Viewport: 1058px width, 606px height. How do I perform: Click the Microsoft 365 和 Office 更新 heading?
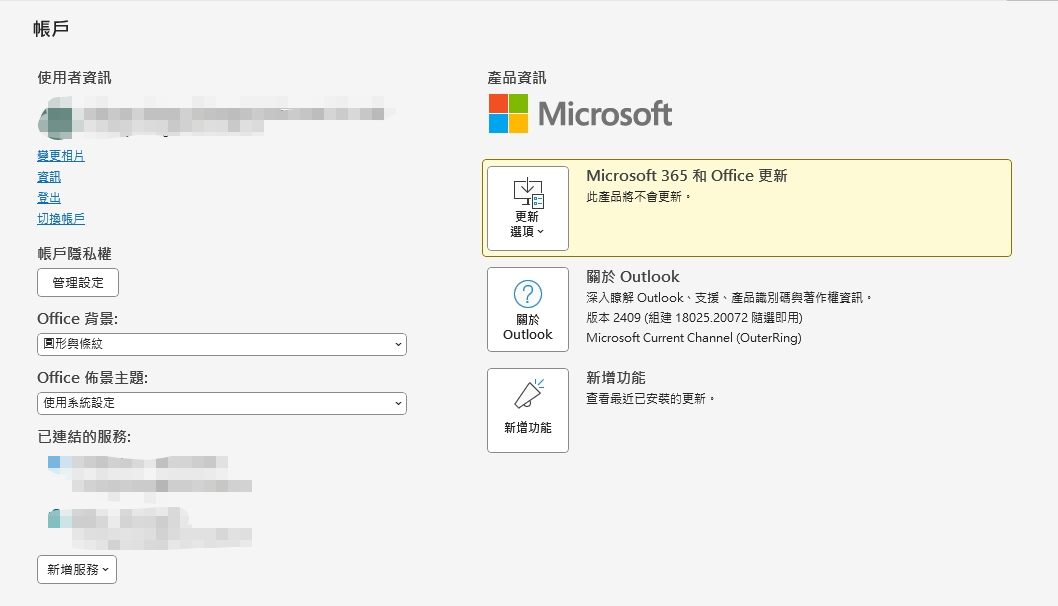click(x=686, y=176)
